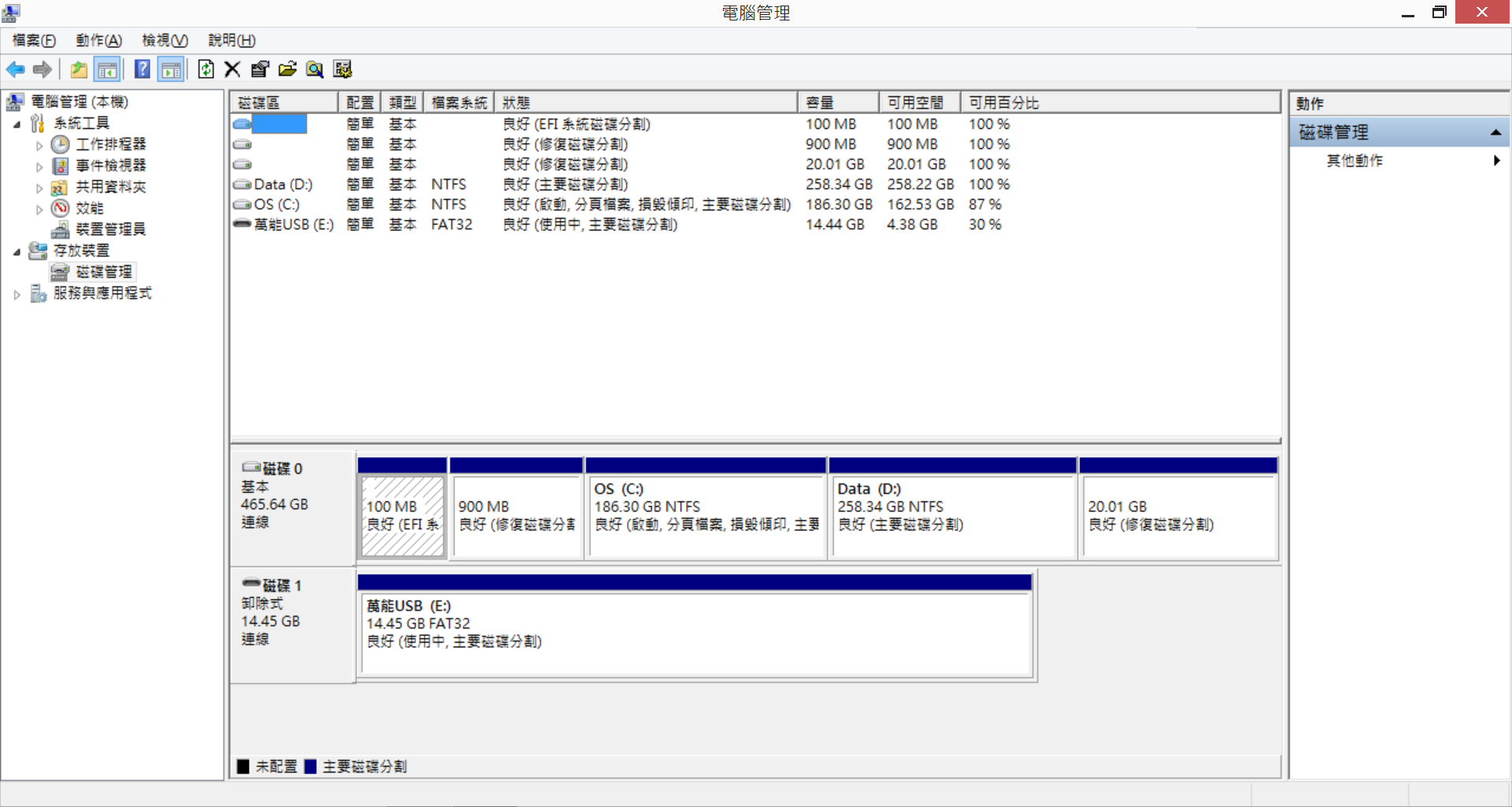Sort by the 磁碟區 column header
Screen dimensions: 1512x807
tap(284, 102)
